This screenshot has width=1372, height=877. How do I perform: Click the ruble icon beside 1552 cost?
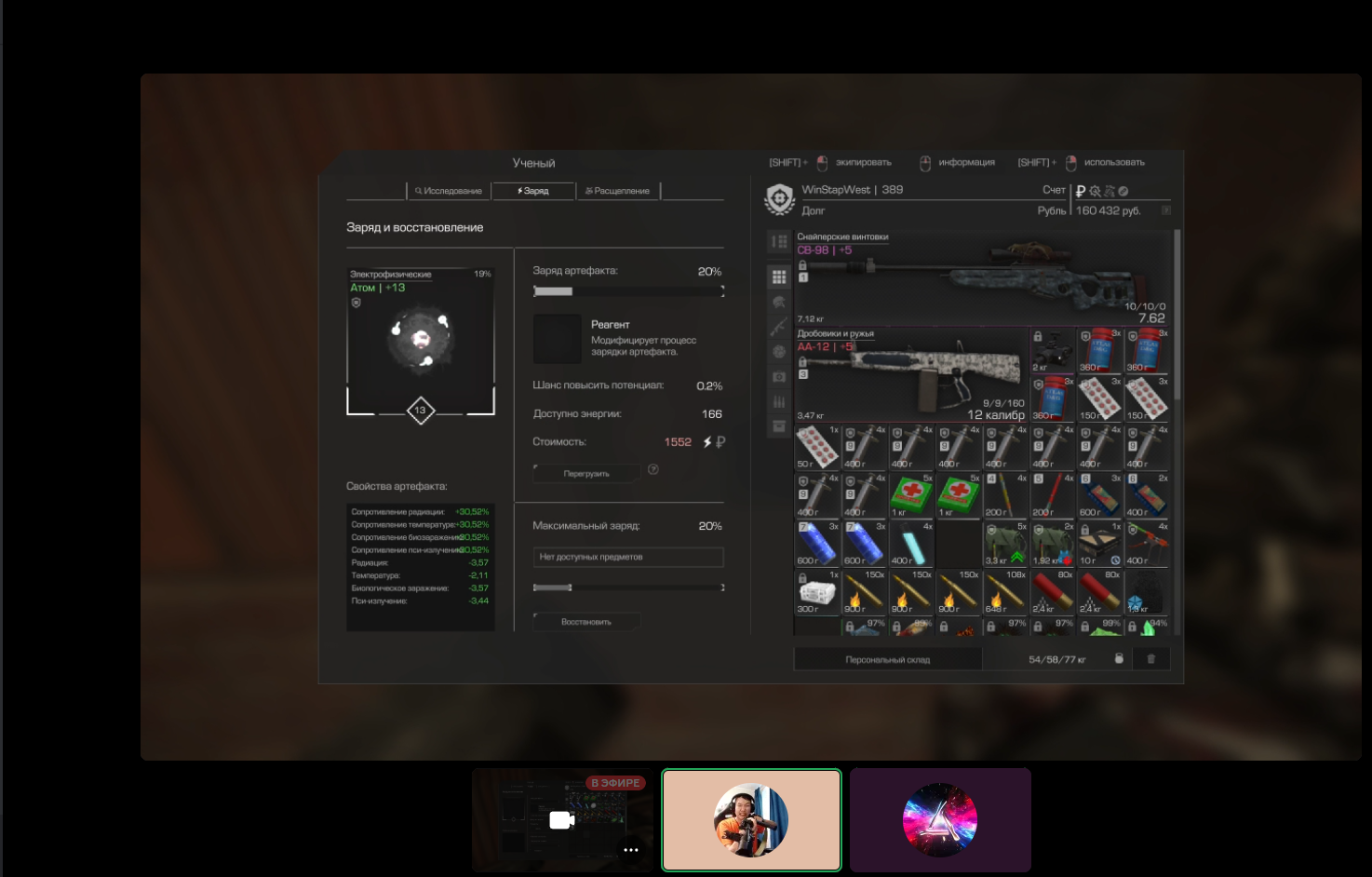point(720,442)
